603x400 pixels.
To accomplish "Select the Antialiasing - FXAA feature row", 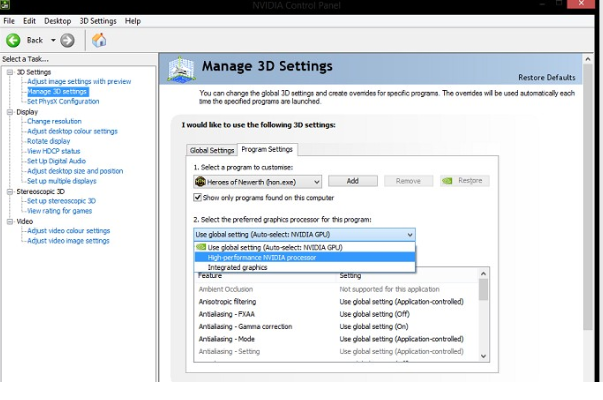I will [336, 314].
